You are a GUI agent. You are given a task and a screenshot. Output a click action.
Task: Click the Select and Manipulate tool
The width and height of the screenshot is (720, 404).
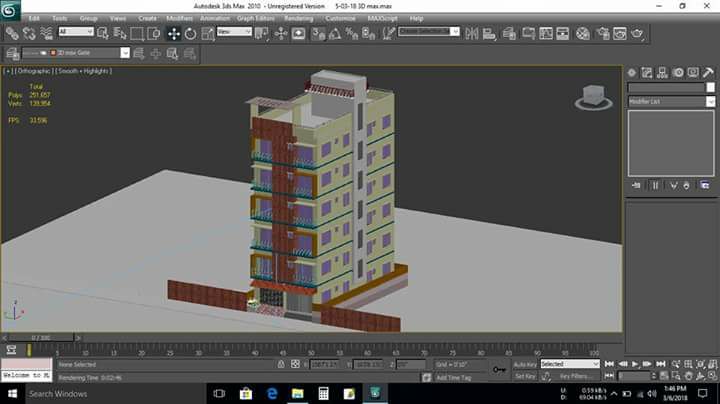[x=281, y=34]
